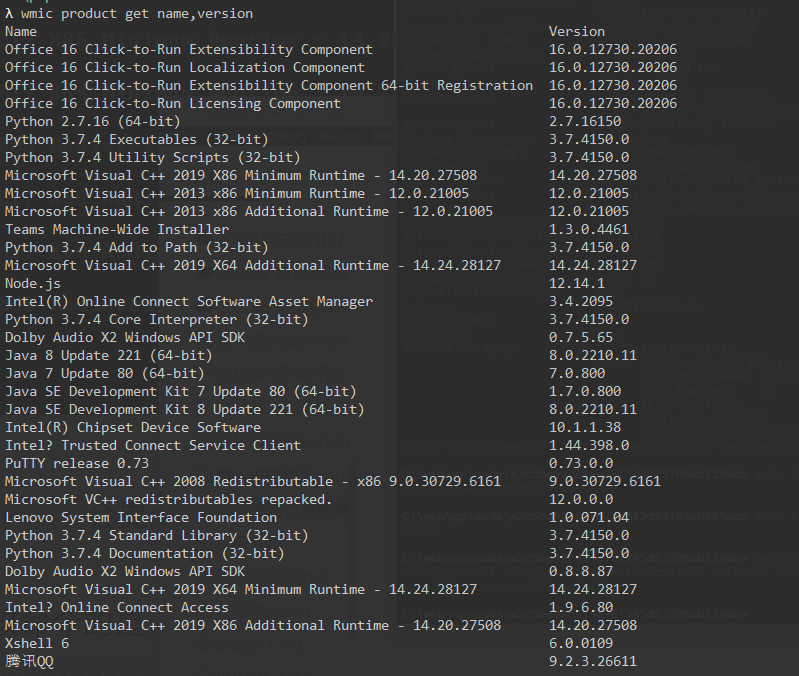799x676 pixels.
Task: Click the Version column header
Action: [577, 32]
